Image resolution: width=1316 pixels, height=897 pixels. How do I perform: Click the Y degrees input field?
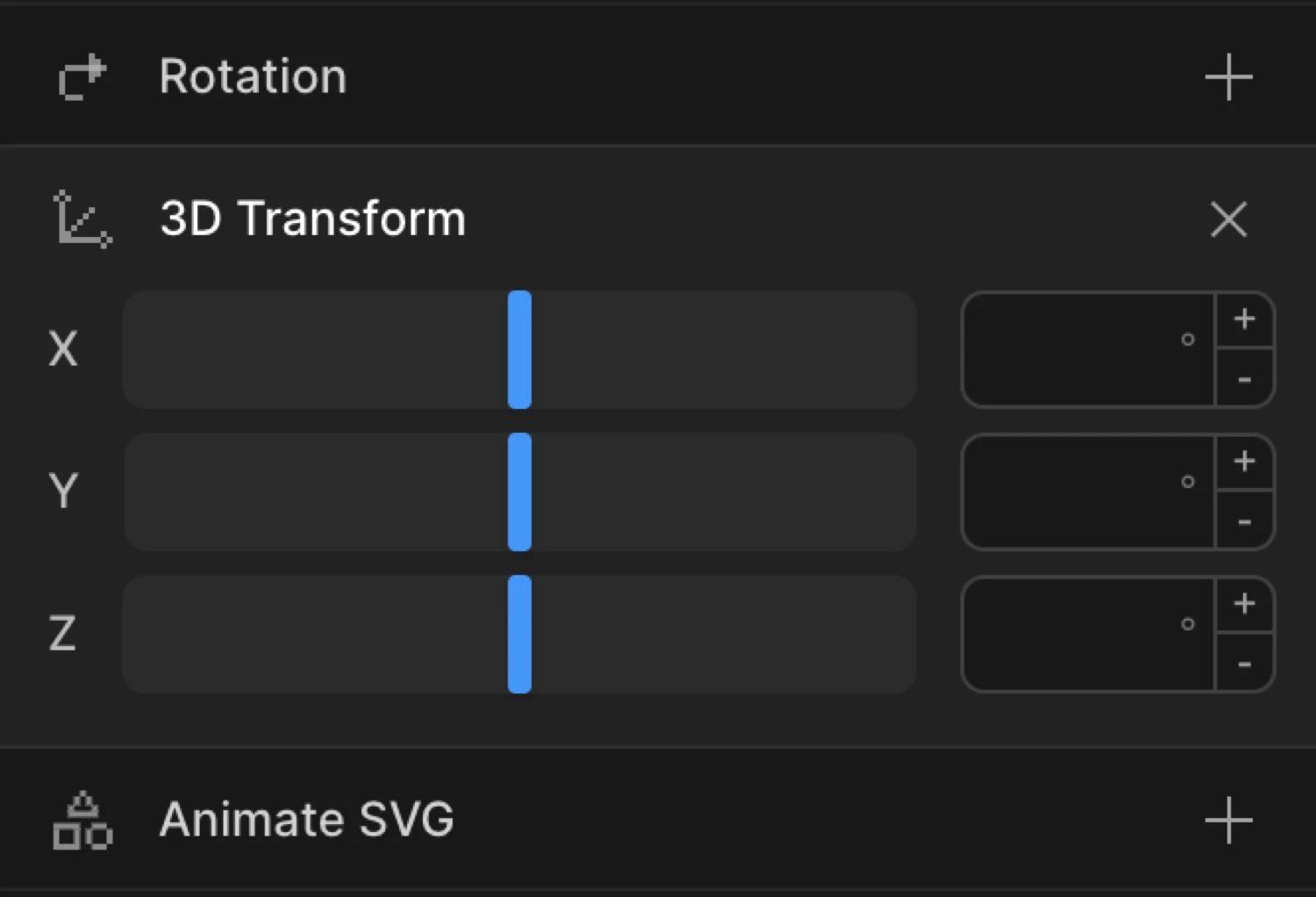1088,492
